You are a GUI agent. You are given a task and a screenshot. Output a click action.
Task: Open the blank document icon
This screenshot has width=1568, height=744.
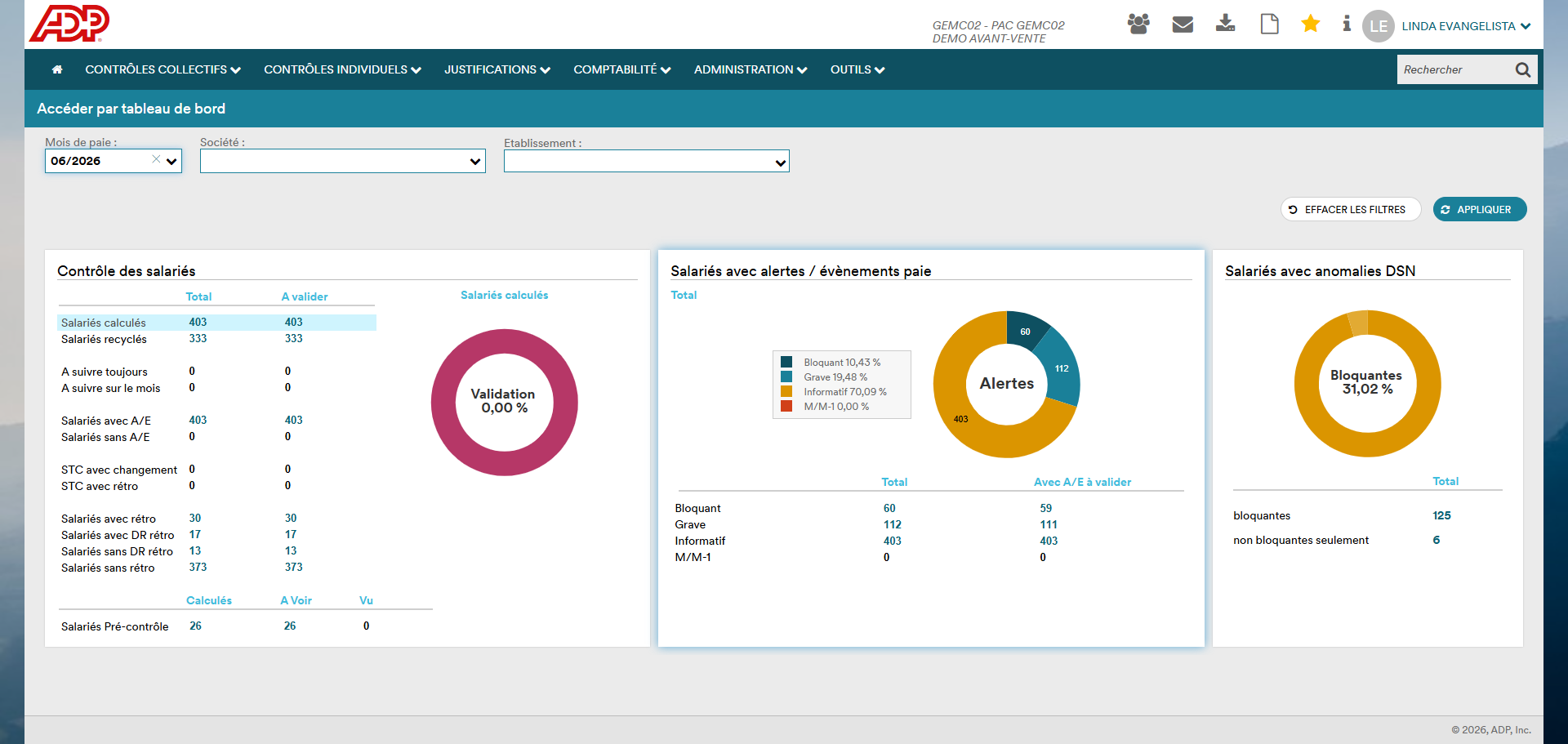click(x=1269, y=24)
